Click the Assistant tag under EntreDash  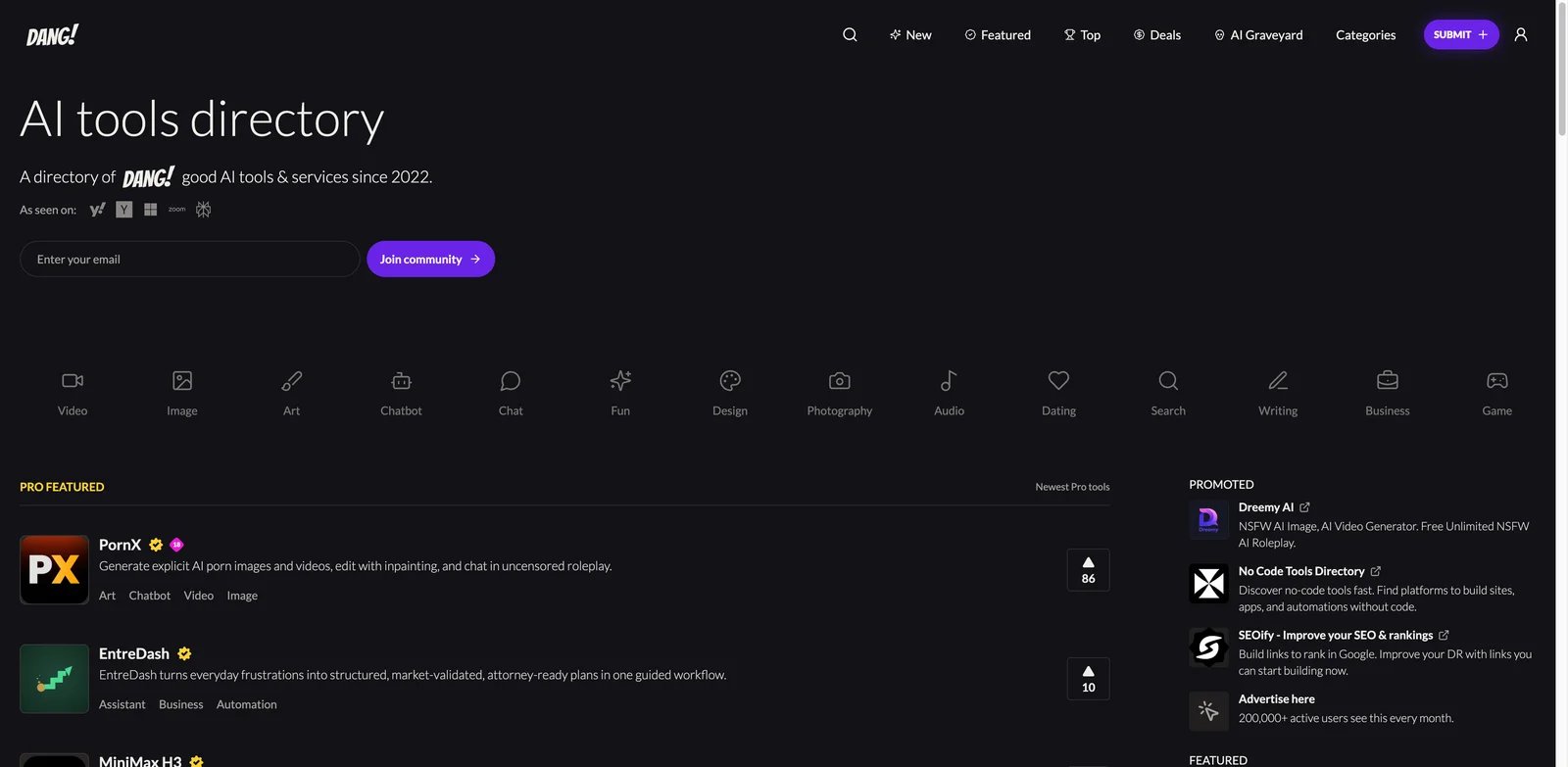pos(122,704)
